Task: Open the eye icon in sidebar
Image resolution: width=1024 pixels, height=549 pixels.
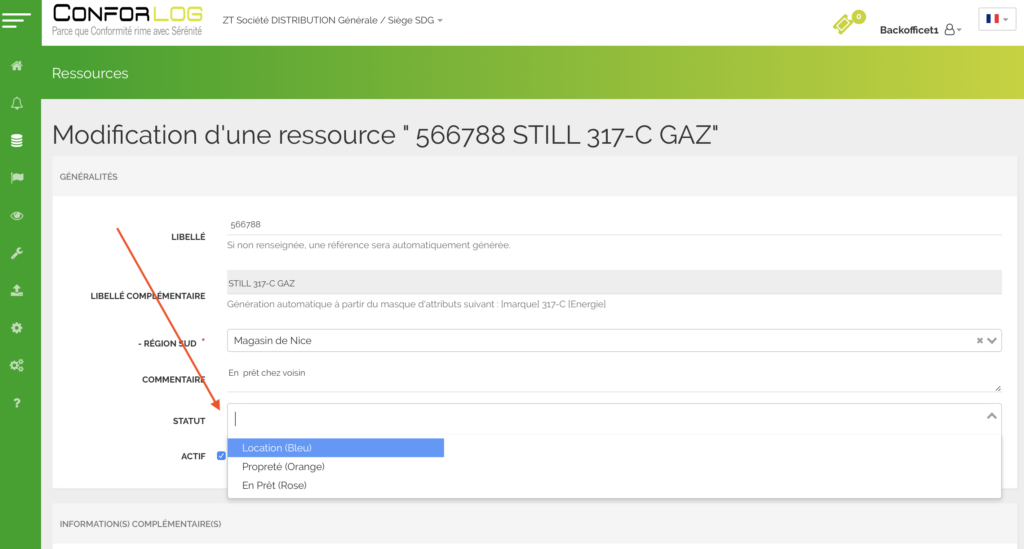Action: (17, 216)
